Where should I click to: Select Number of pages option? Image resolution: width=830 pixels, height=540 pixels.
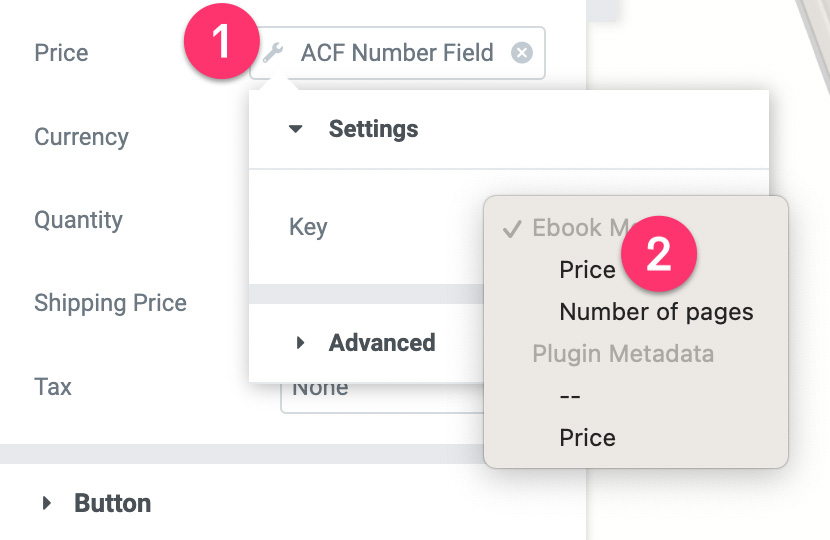point(656,312)
